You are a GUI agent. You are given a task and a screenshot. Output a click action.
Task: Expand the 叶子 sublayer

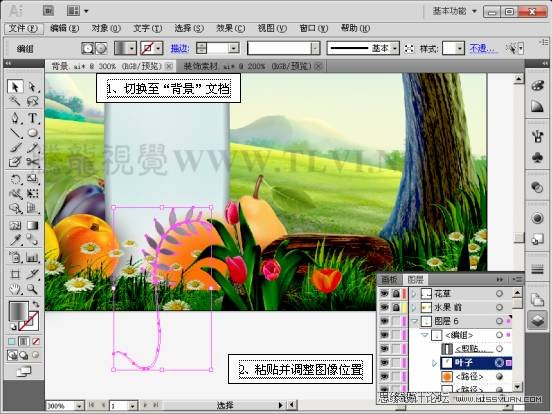click(x=434, y=363)
